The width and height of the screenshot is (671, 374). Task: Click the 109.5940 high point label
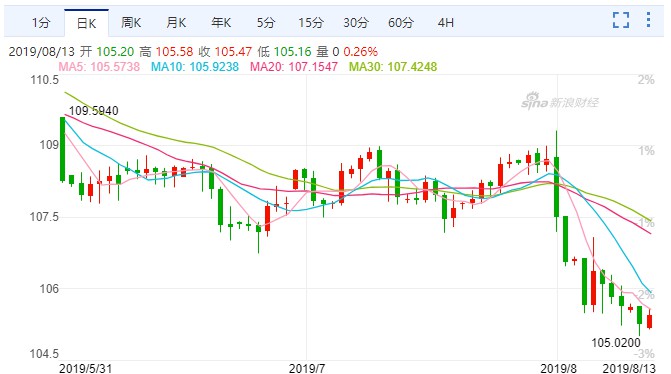(93, 111)
